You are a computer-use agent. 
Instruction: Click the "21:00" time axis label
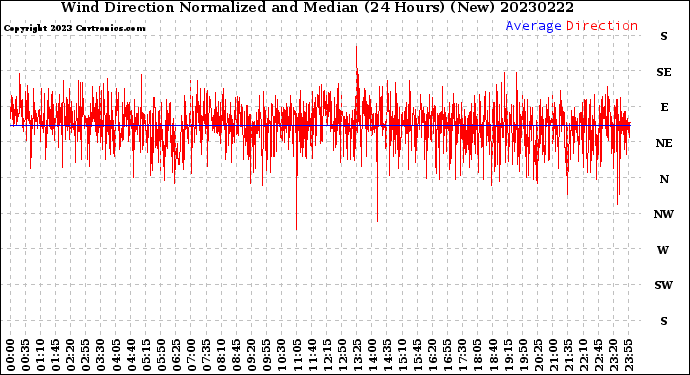click(x=553, y=355)
